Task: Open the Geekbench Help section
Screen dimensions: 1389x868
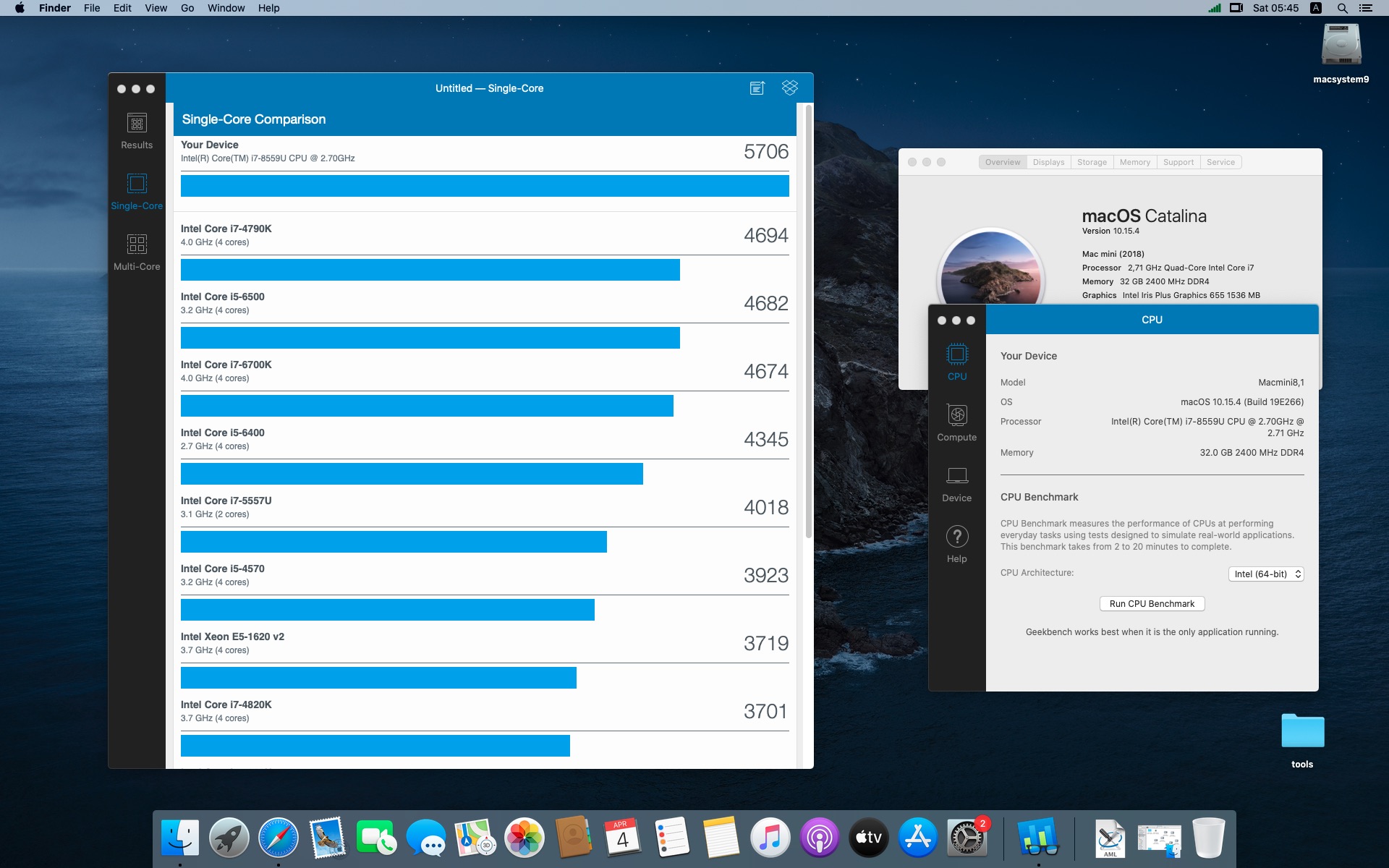Action: [x=956, y=545]
